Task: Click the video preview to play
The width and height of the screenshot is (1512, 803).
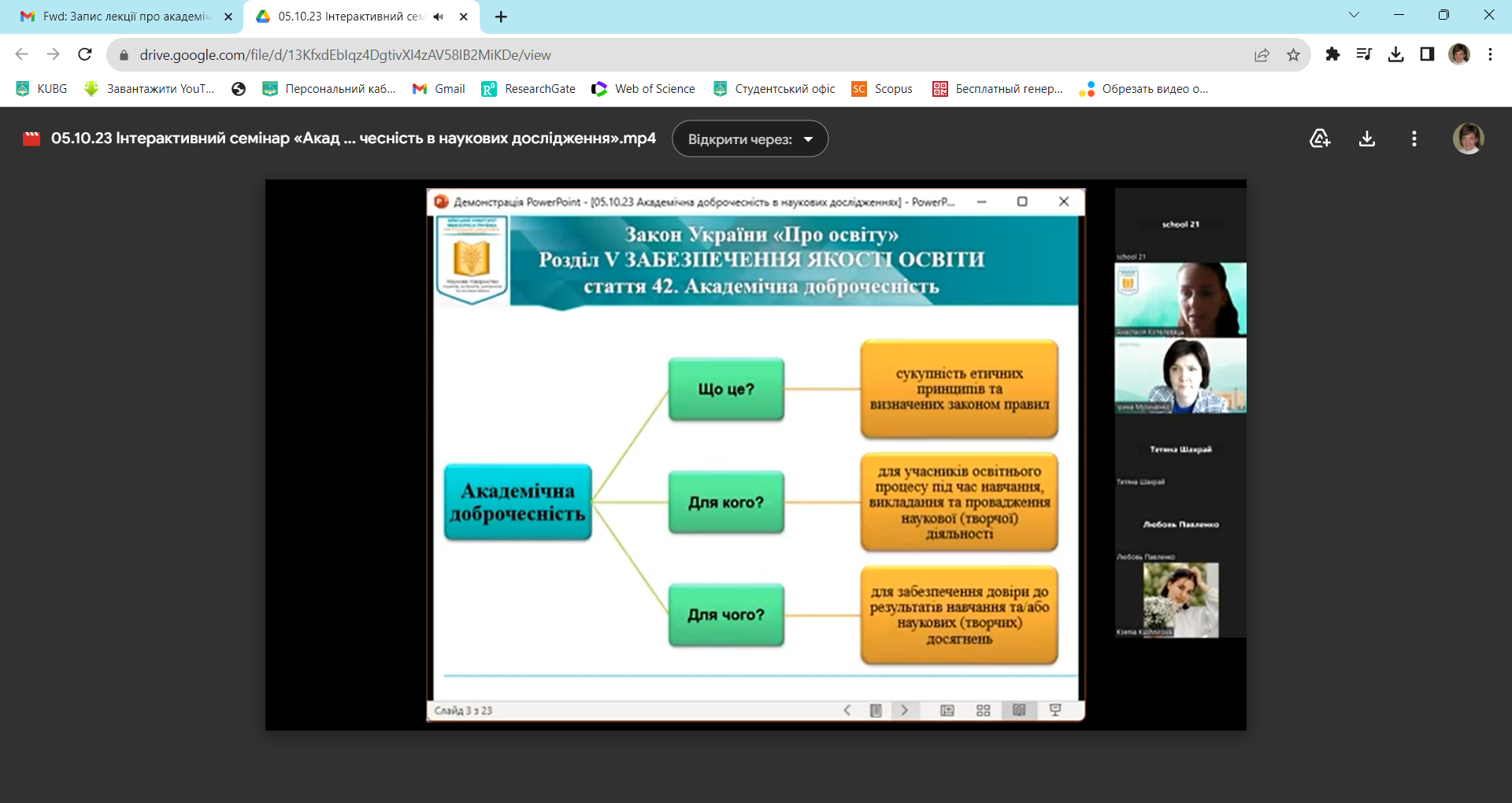Action: point(755,455)
